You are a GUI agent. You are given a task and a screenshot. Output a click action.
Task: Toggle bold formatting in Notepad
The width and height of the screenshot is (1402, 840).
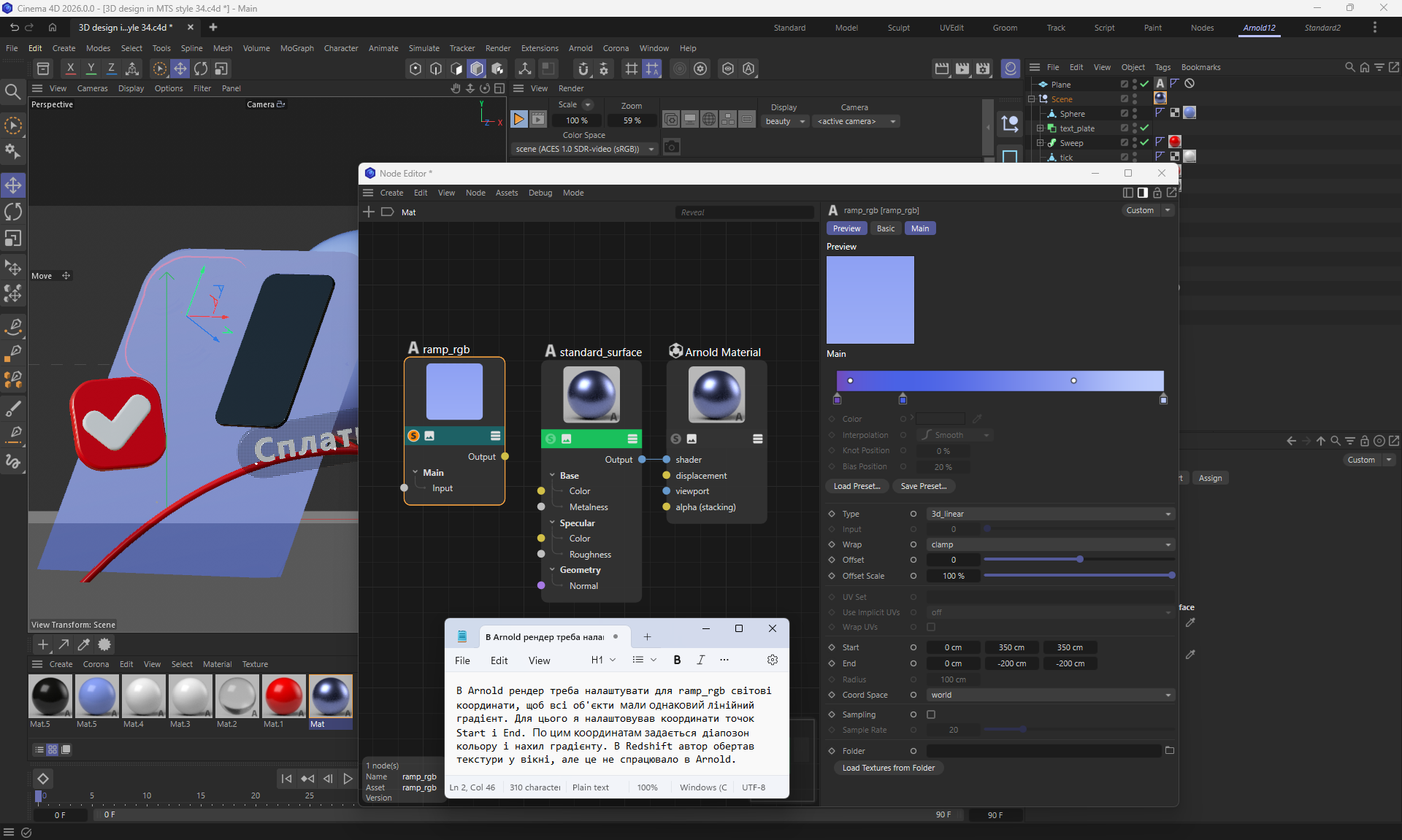[x=677, y=660]
